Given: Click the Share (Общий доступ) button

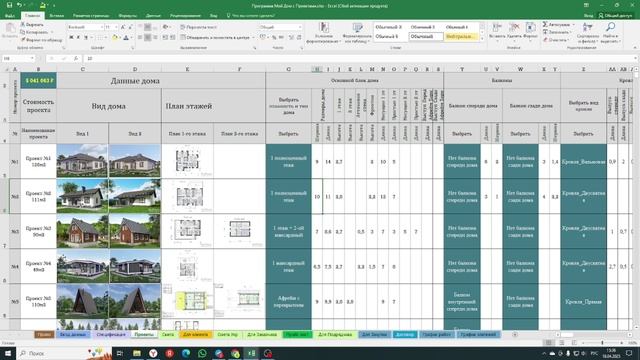Looking at the screenshot, I should coord(615,16).
